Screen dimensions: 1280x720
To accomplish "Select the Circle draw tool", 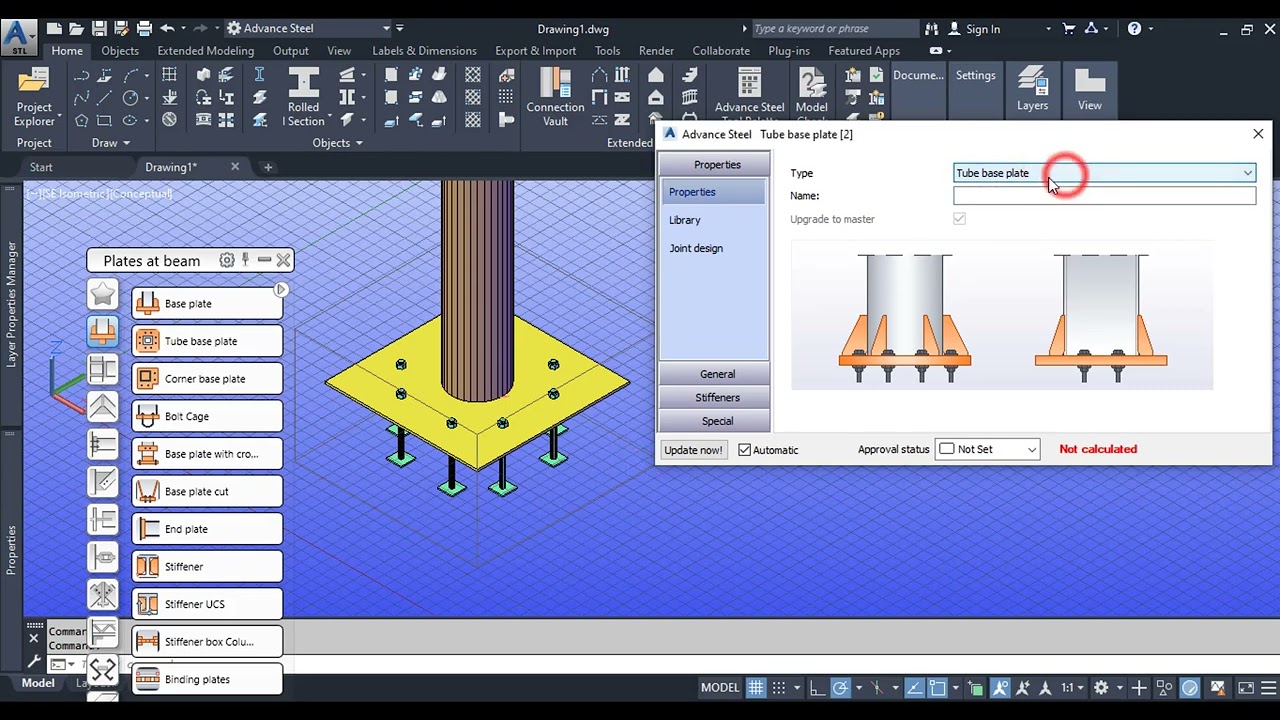I will tap(130, 98).
